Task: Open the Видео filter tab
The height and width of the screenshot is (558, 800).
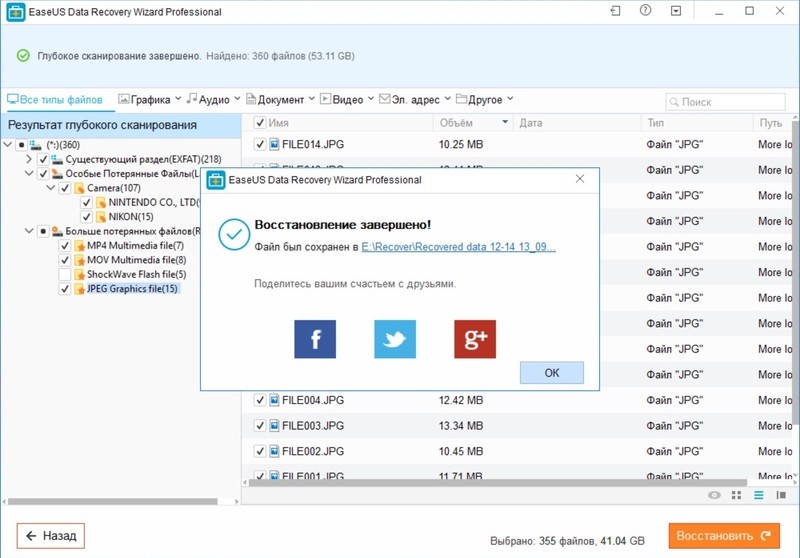Action: (347, 100)
